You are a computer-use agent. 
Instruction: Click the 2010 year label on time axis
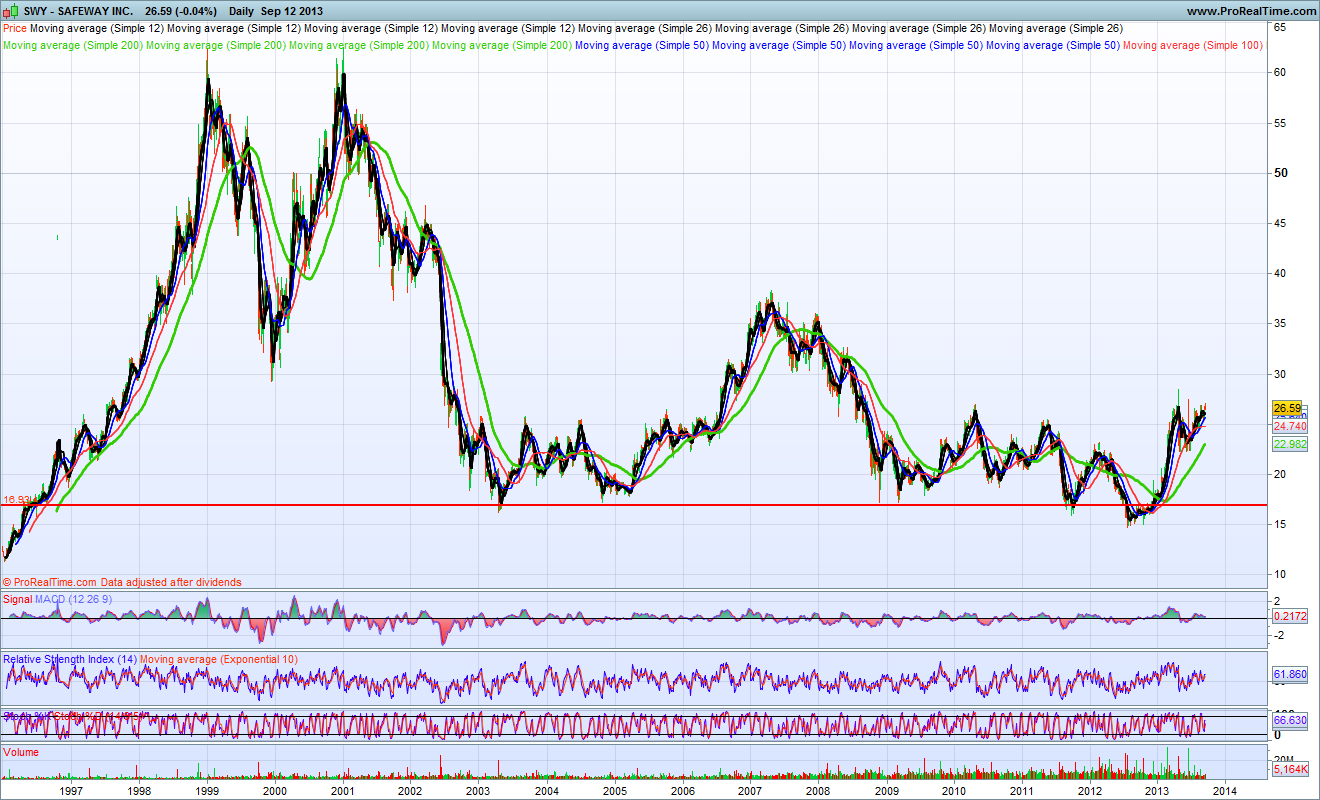point(954,791)
